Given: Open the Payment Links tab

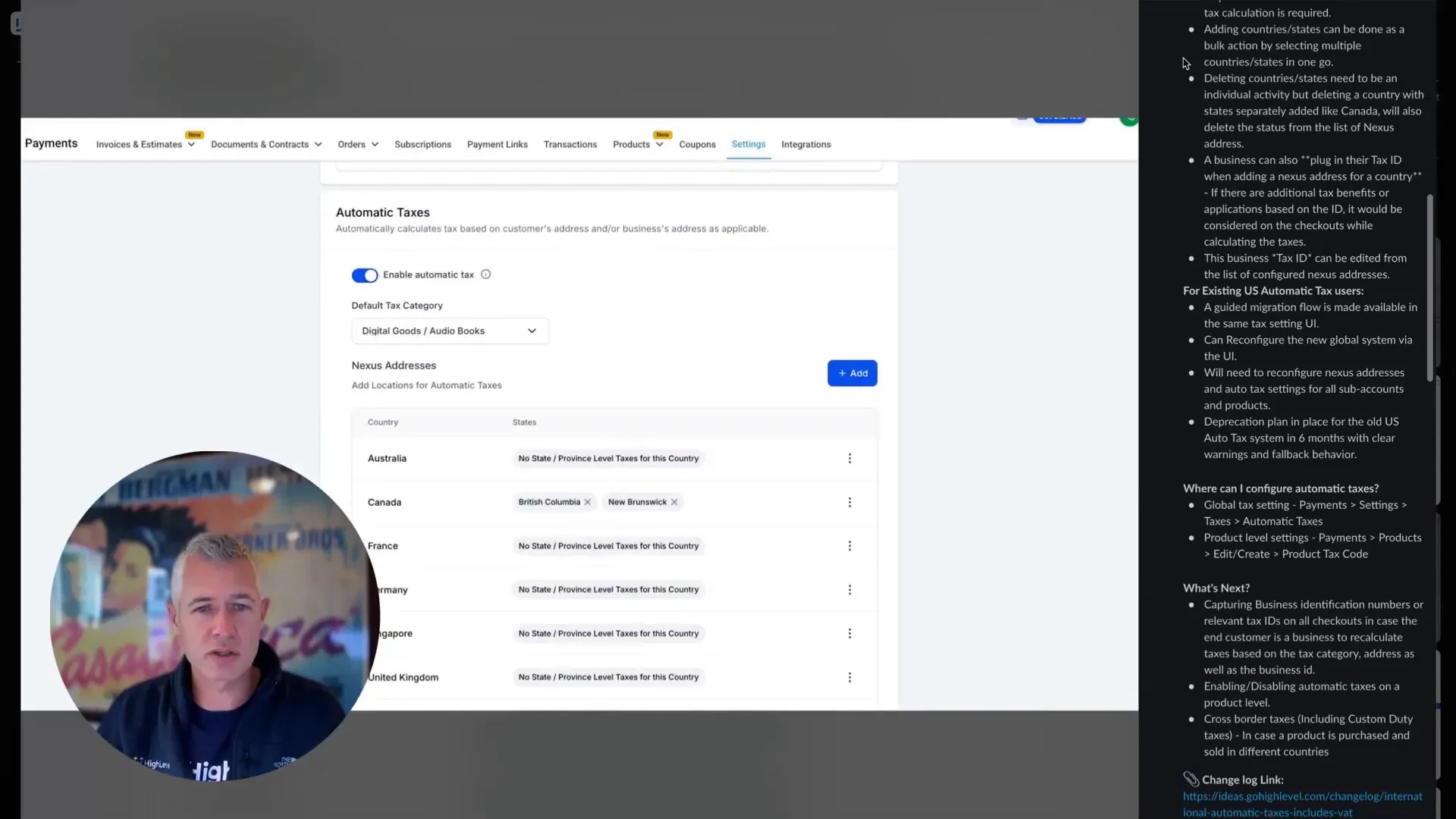Looking at the screenshot, I should (497, 144).
